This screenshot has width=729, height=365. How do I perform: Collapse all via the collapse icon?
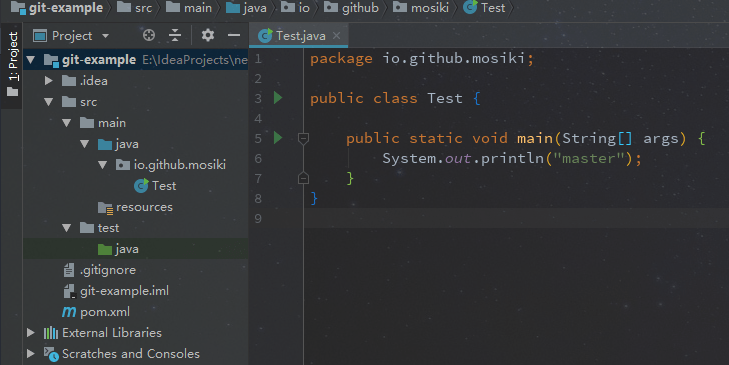175,35
